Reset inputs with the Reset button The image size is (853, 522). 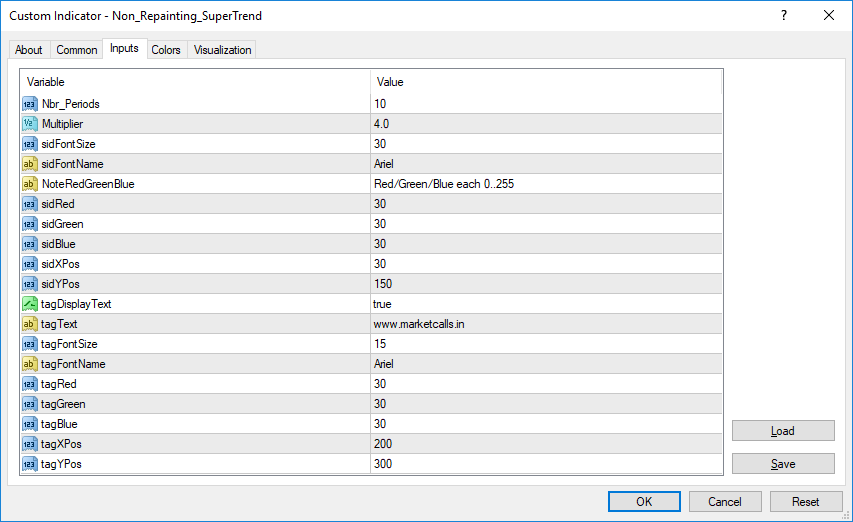(805, 502)
